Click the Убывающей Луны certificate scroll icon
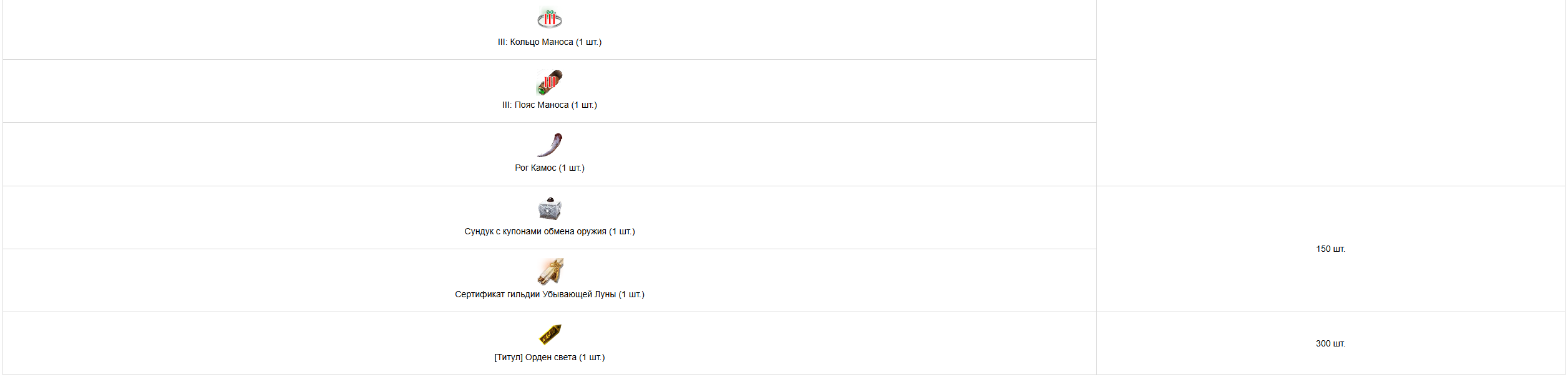This screenshot has height=377, width=1568. (x=550, y=272)
